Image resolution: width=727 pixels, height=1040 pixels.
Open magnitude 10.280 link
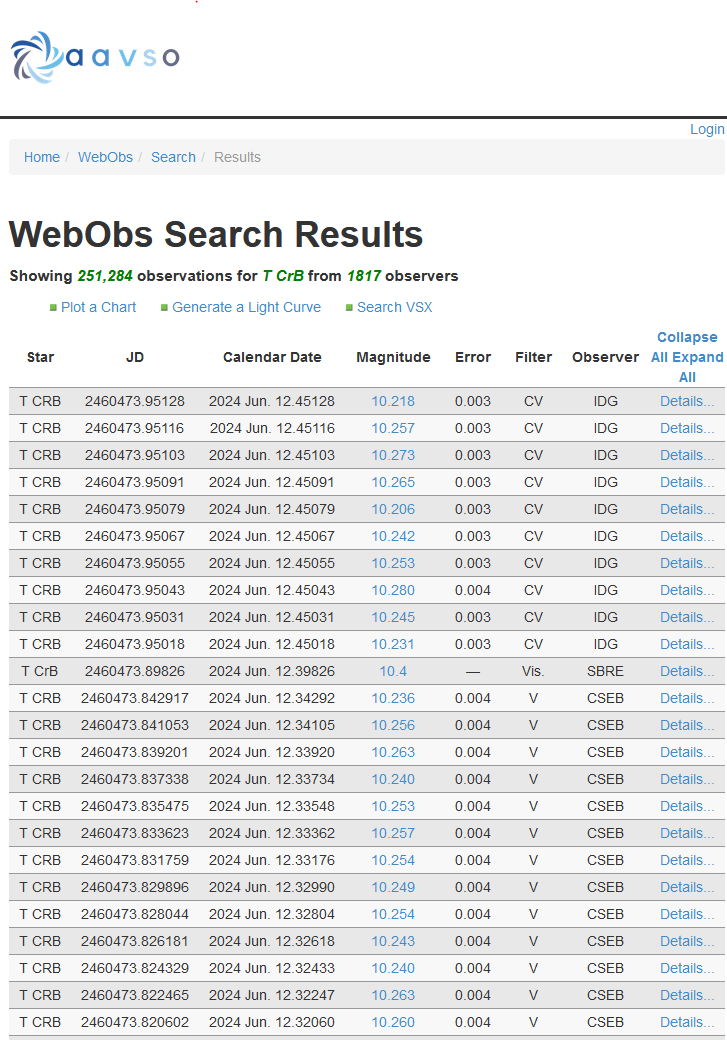click(393, 590)
